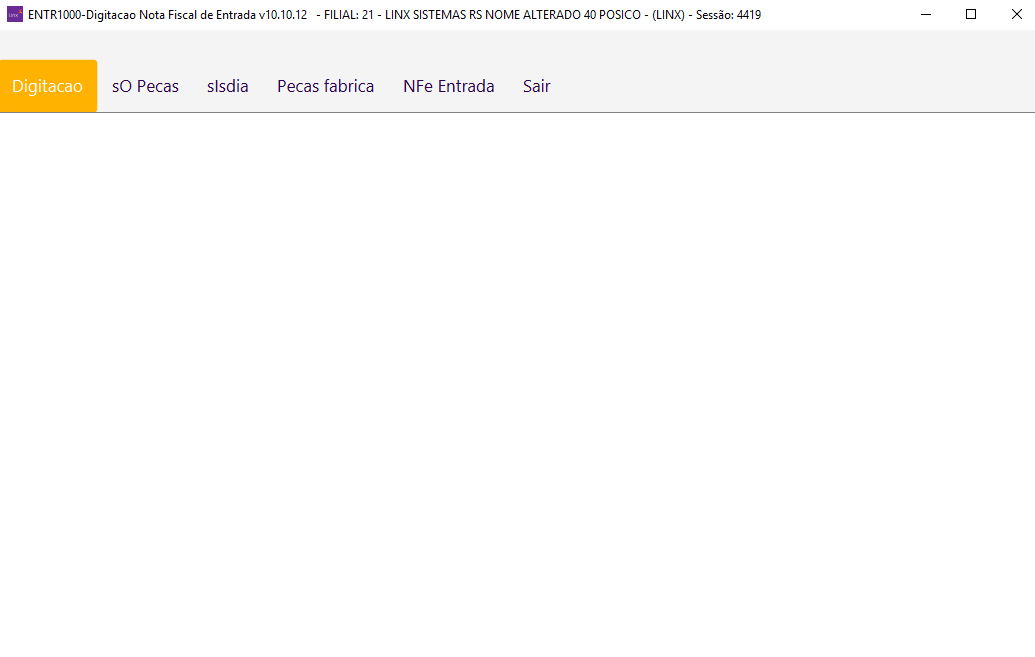Open the sIsdia menu item

(x=228, y=86)
